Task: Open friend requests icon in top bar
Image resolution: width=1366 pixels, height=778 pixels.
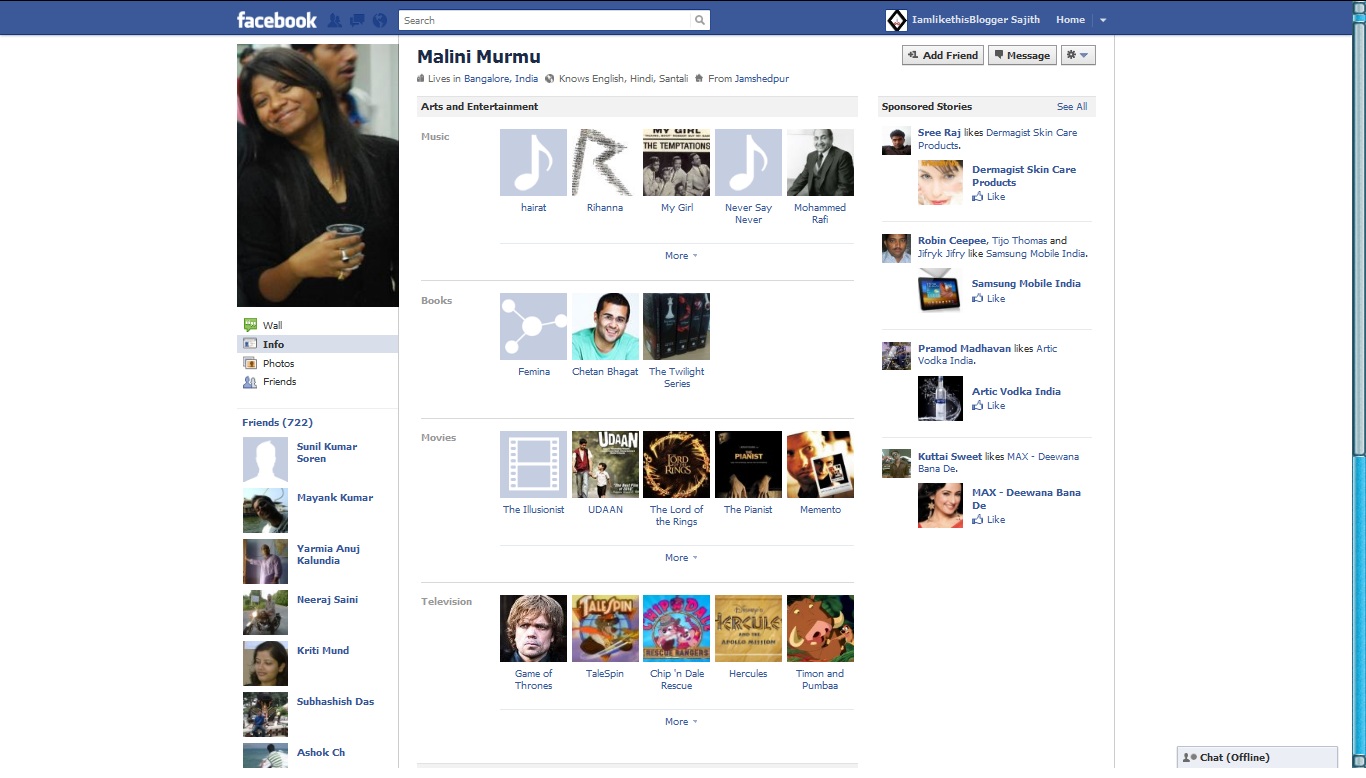Action: (x=335, y=20)
